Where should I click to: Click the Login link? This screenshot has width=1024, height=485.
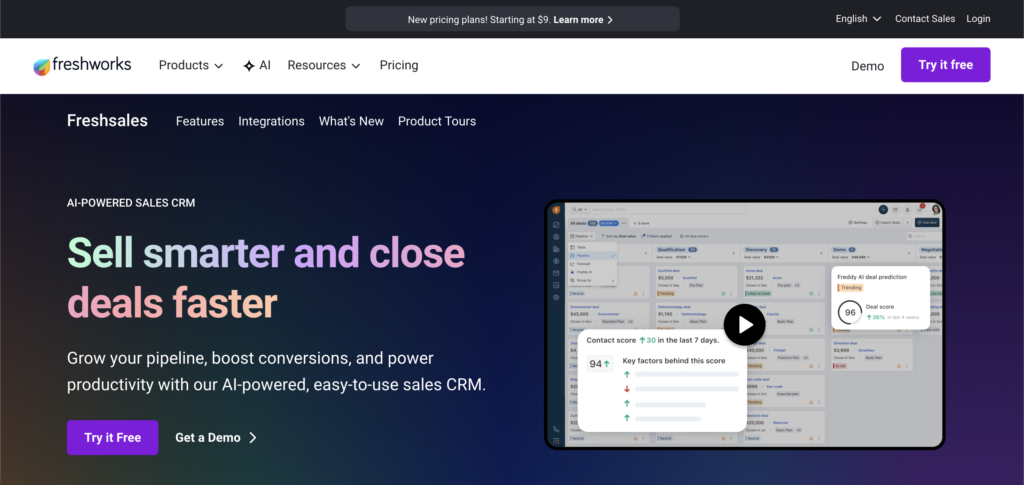(978, 19)
